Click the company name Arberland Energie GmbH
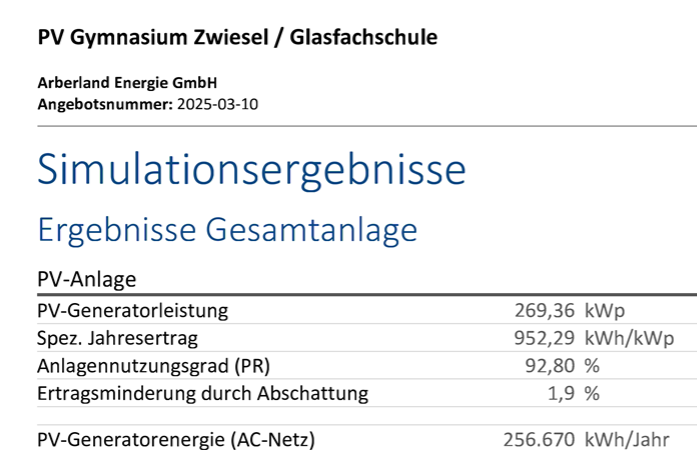This screenshot has height=450, width=697. click(127, 84)
